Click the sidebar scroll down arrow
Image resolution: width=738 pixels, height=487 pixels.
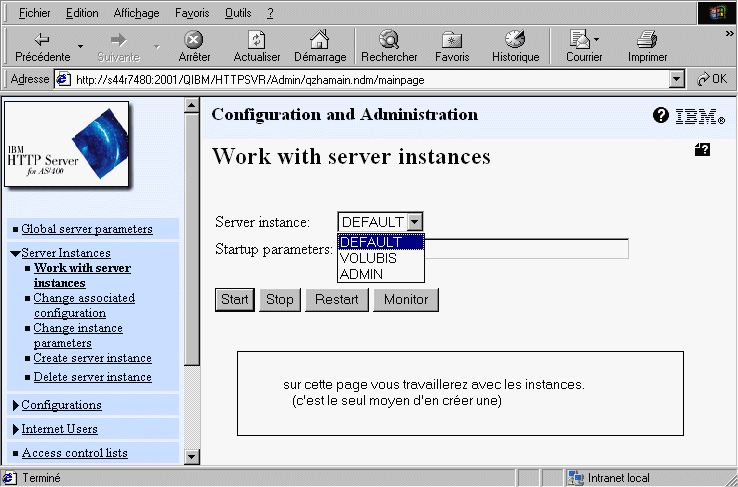192,456
